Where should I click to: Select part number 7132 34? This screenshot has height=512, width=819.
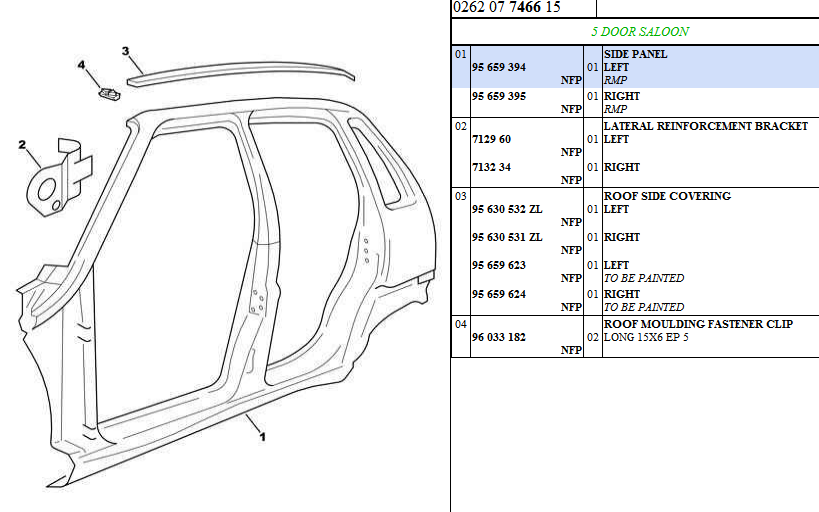coord(491,168)
